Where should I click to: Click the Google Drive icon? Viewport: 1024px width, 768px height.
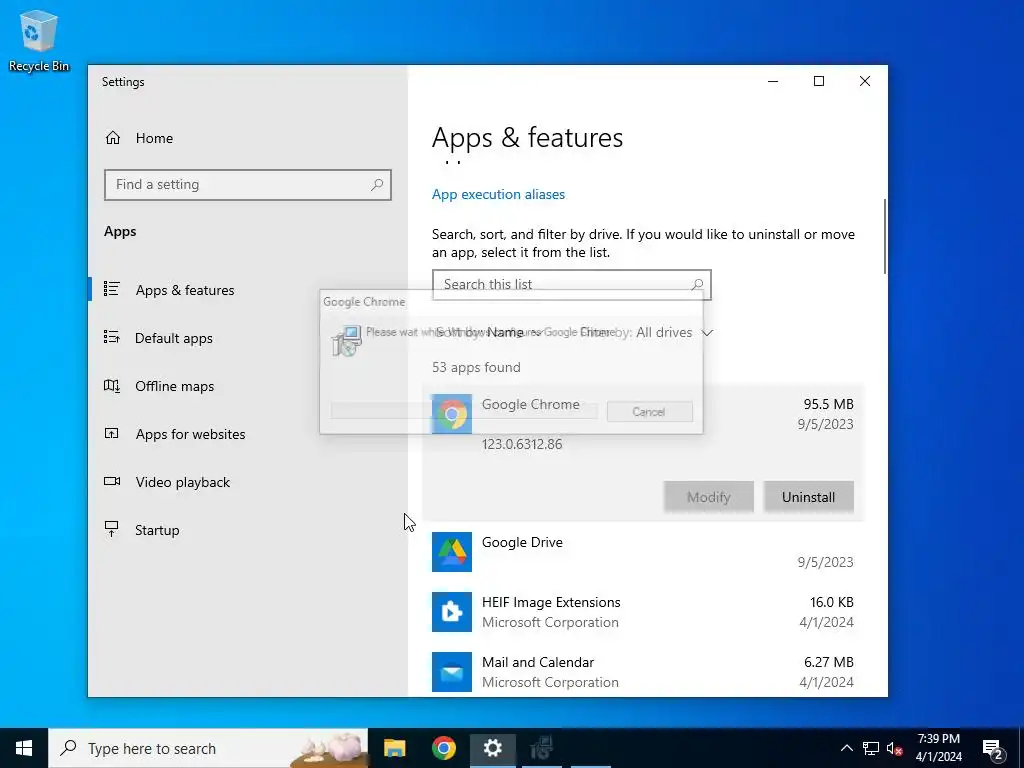451,552
